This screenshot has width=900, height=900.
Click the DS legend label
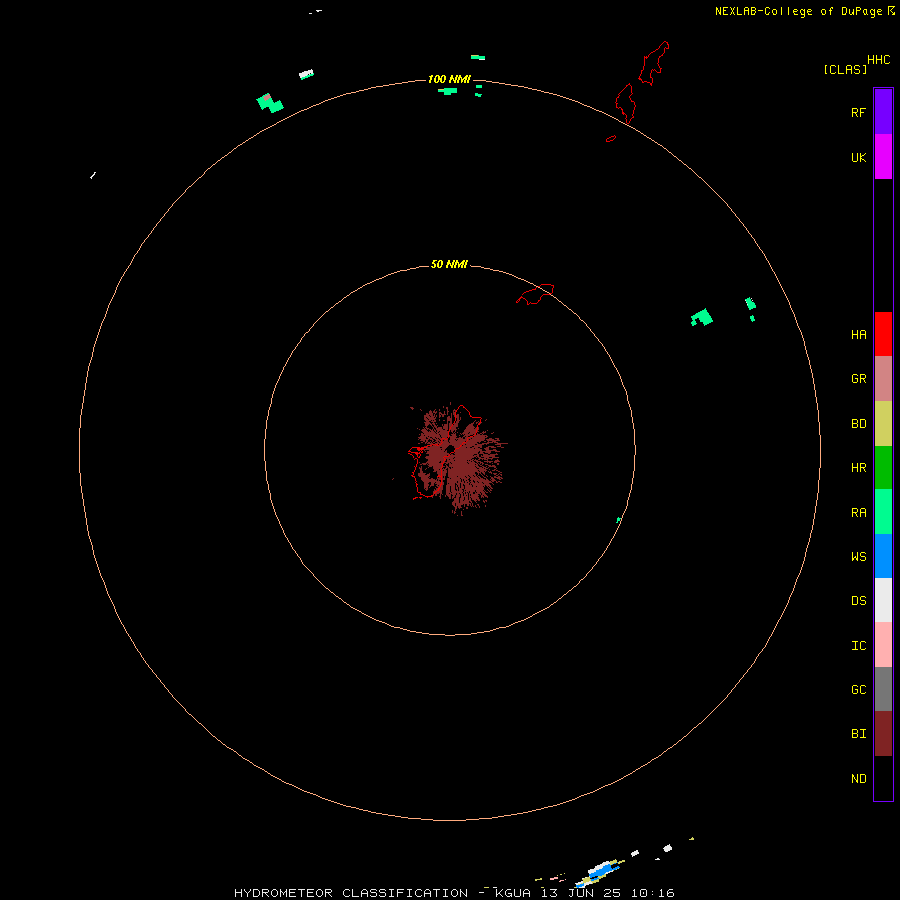coord(858,601)
